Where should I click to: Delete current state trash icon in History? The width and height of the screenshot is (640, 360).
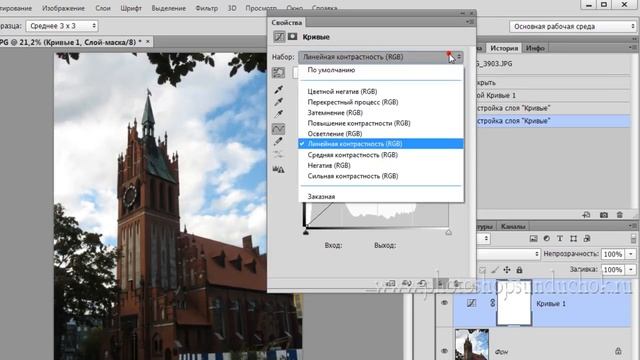click(620, 215)
